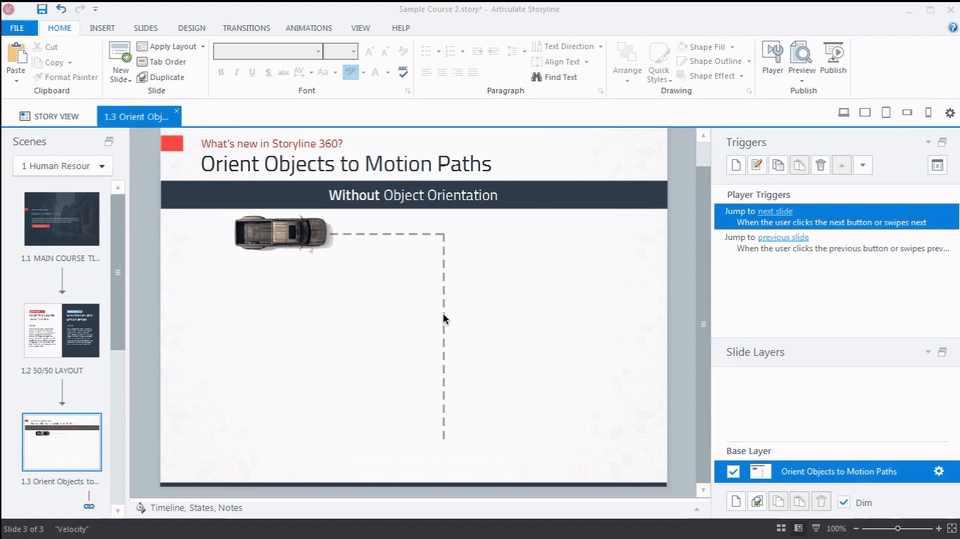
Task: Switch to the INSERT ribbon tab
Action: (102, 28)
